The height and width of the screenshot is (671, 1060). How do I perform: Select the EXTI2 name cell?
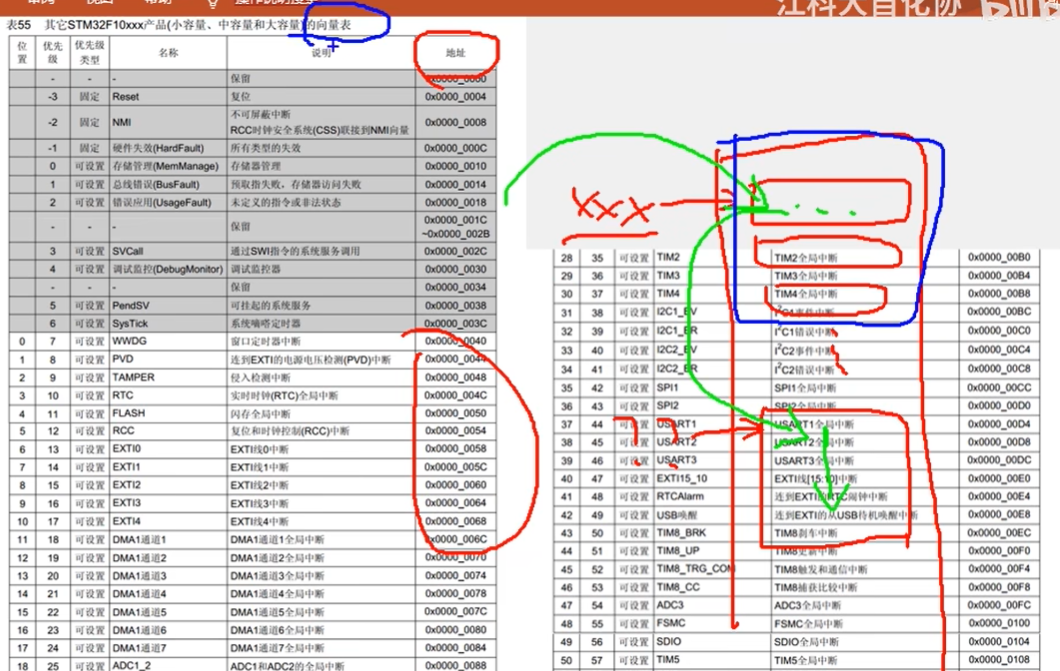click(x=168, y=485)
